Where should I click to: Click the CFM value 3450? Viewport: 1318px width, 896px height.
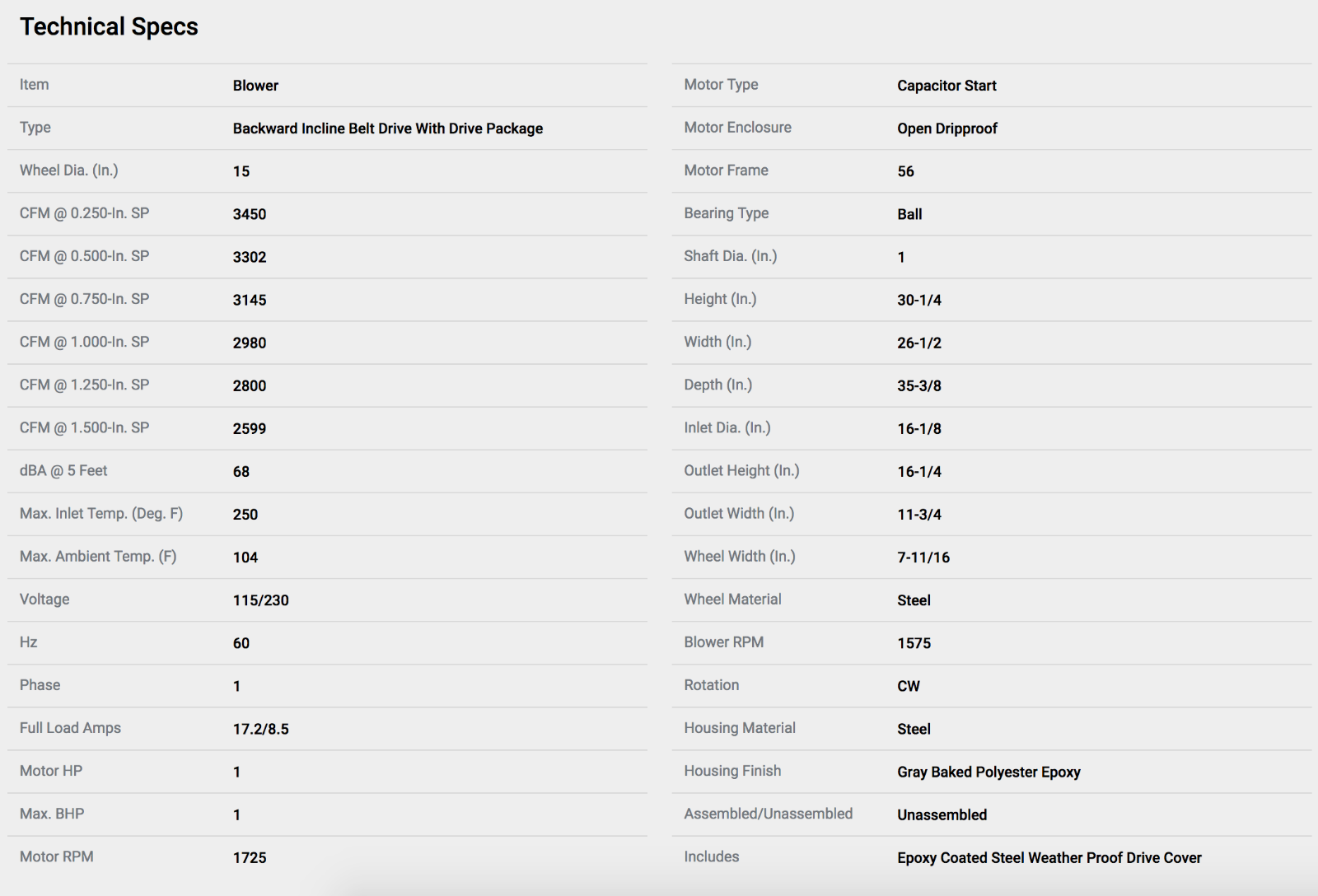[250, 214]
